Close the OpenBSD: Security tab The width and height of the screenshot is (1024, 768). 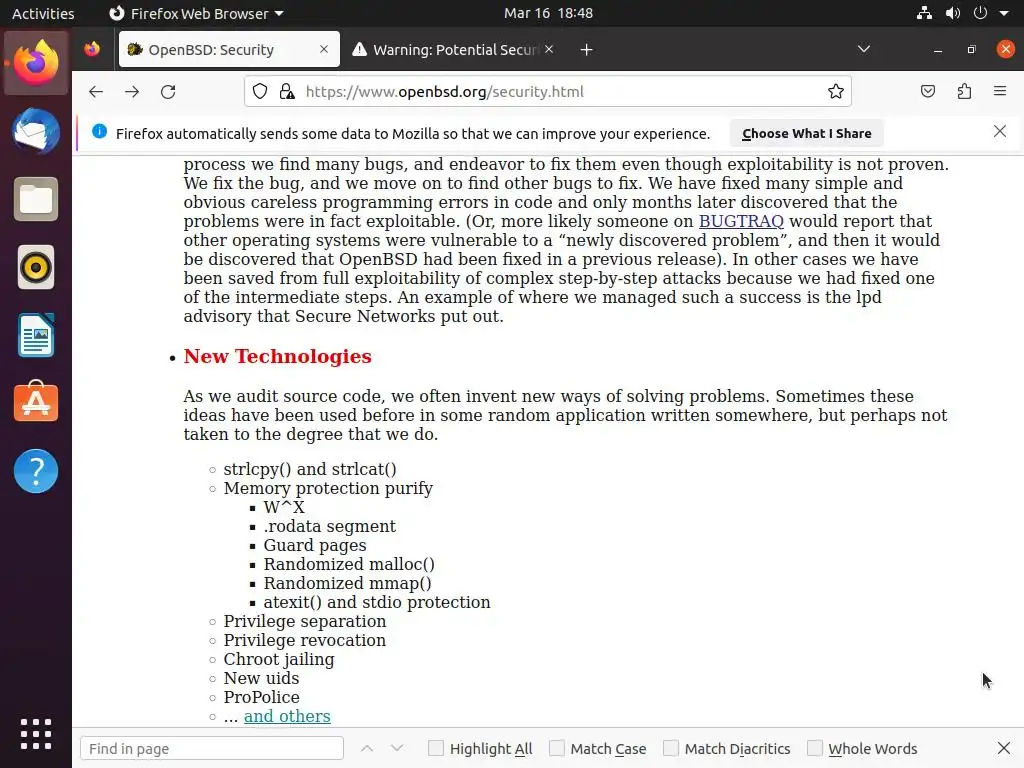(x=324, y=49)
